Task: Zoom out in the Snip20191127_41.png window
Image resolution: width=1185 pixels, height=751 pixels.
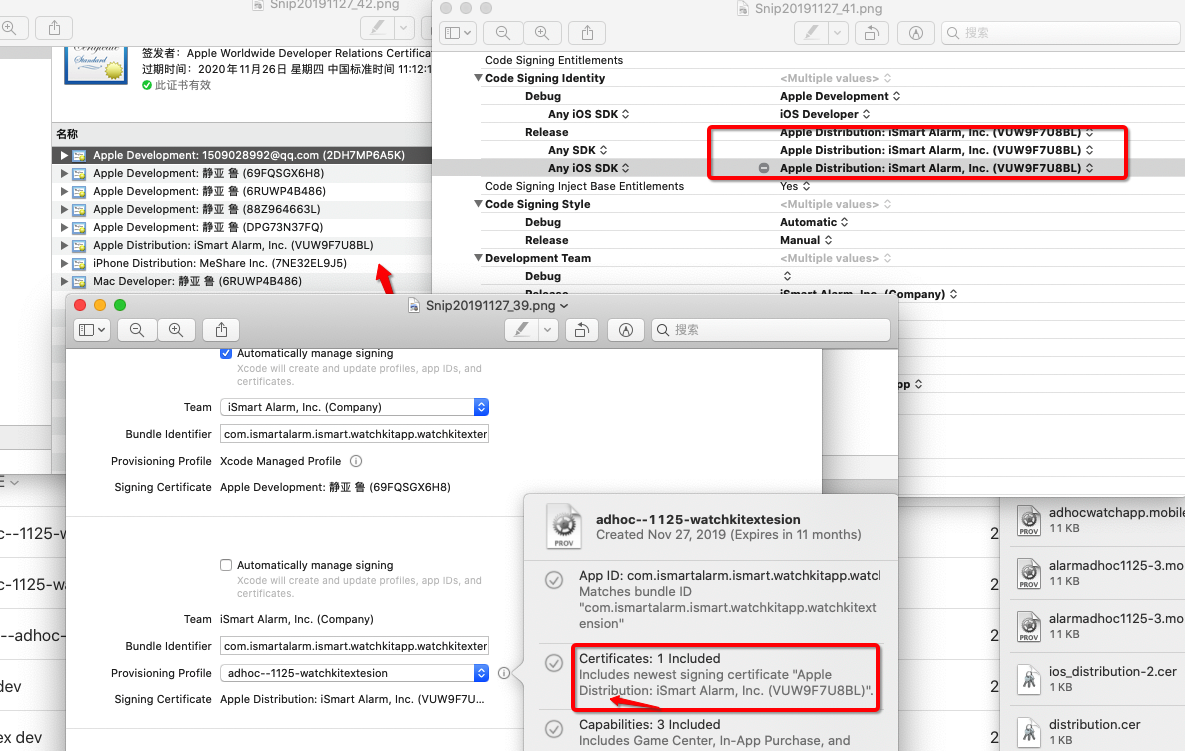Action: (503, 33)
